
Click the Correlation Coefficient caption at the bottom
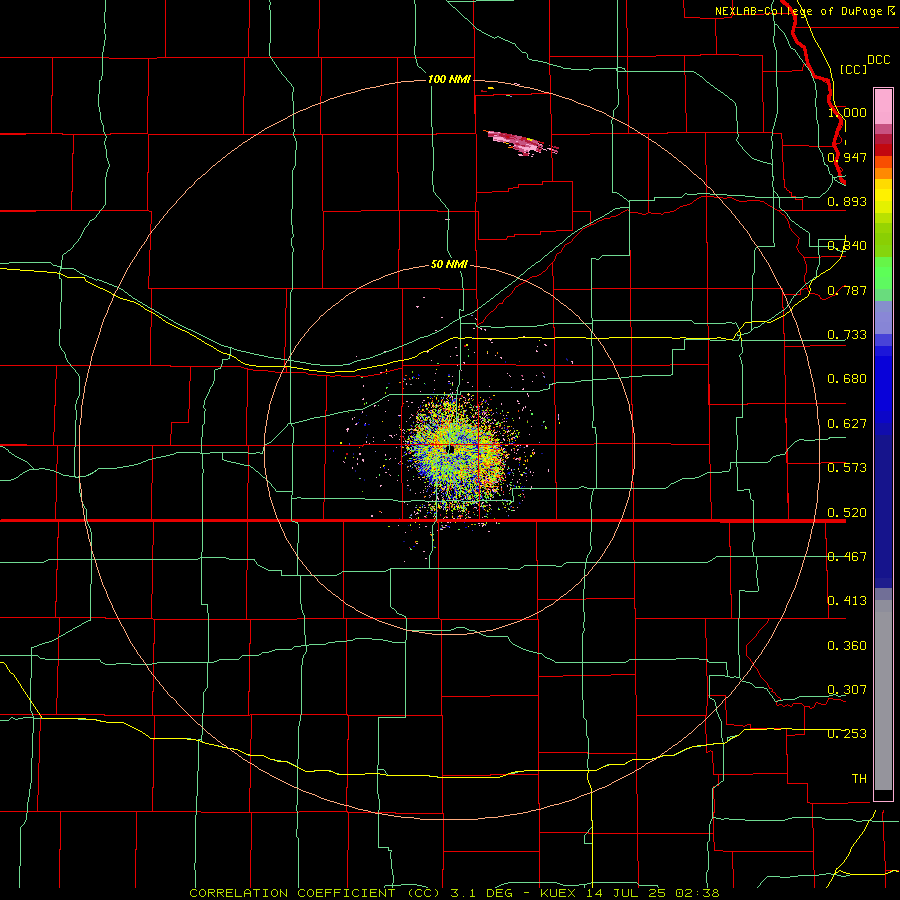point(454,893)
